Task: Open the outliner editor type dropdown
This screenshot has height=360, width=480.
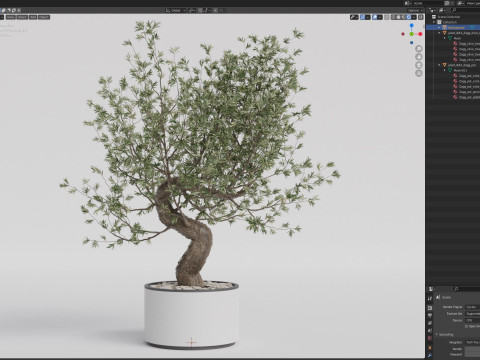Action: 432,10
